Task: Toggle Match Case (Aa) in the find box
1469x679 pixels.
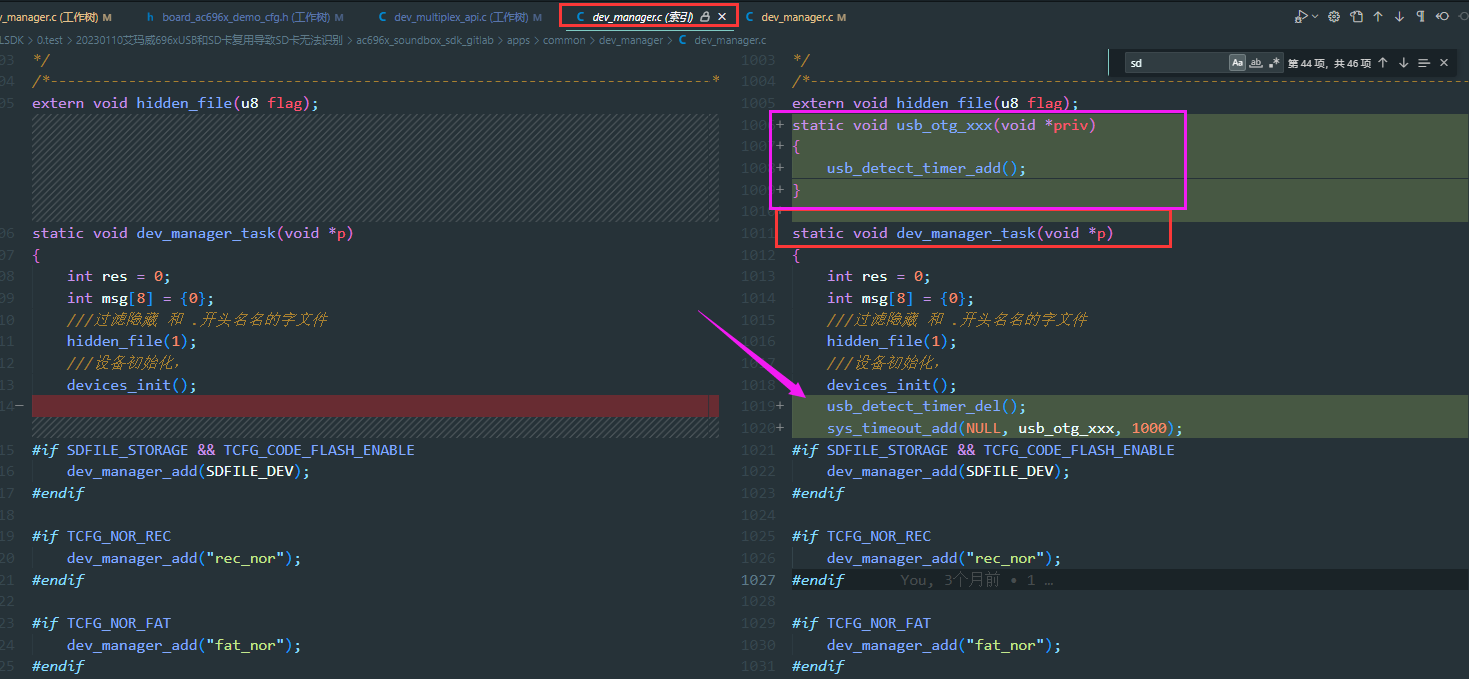Action: (x=1237, y=62)
